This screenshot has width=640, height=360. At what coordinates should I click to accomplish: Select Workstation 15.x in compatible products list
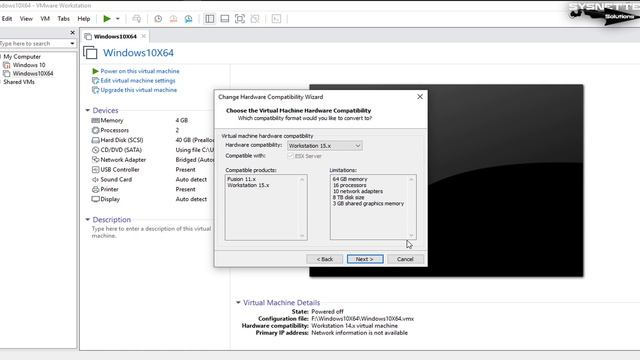[x=248, y=185]
